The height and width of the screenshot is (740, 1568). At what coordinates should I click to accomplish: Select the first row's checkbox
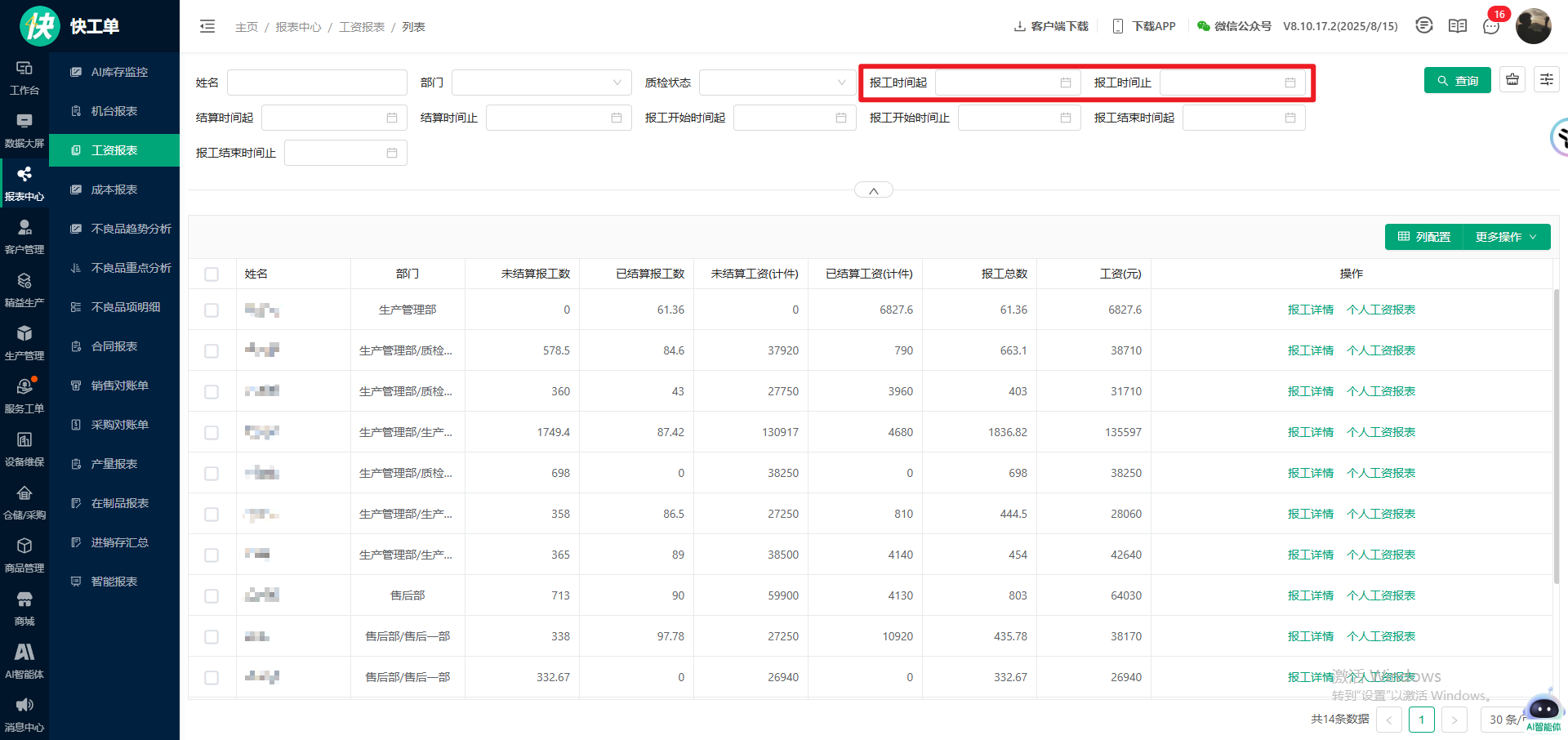(x=212, y=310)
